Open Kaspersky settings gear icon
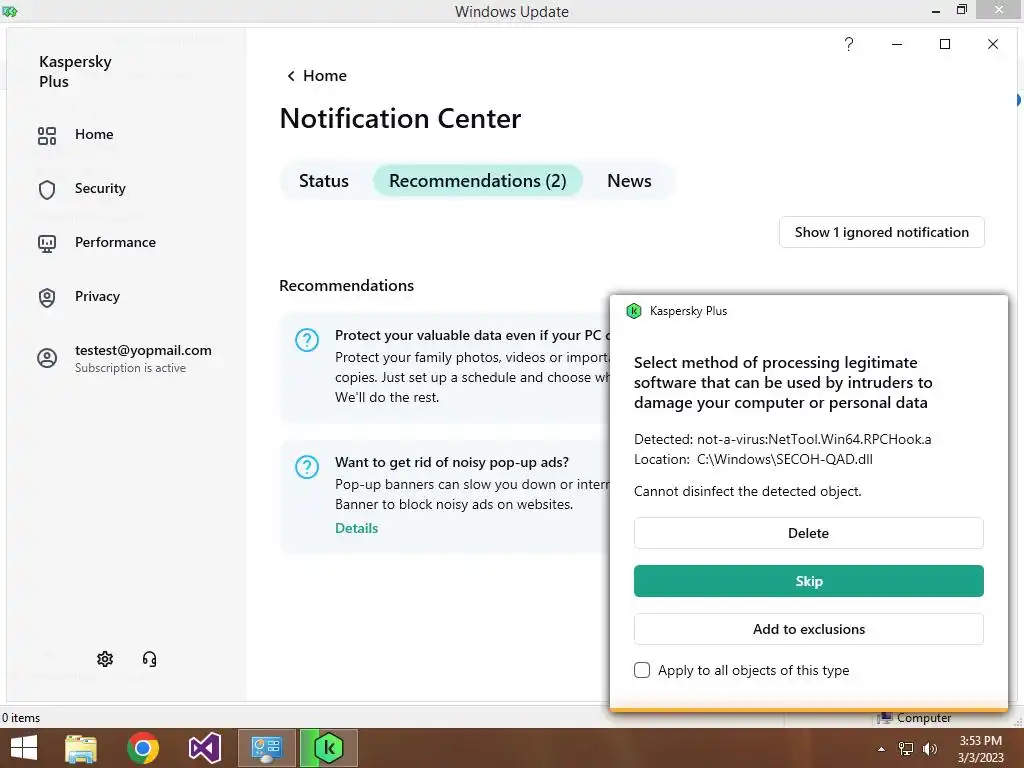This screenshot has width=1024, height=768. click(x=105, y=659)
